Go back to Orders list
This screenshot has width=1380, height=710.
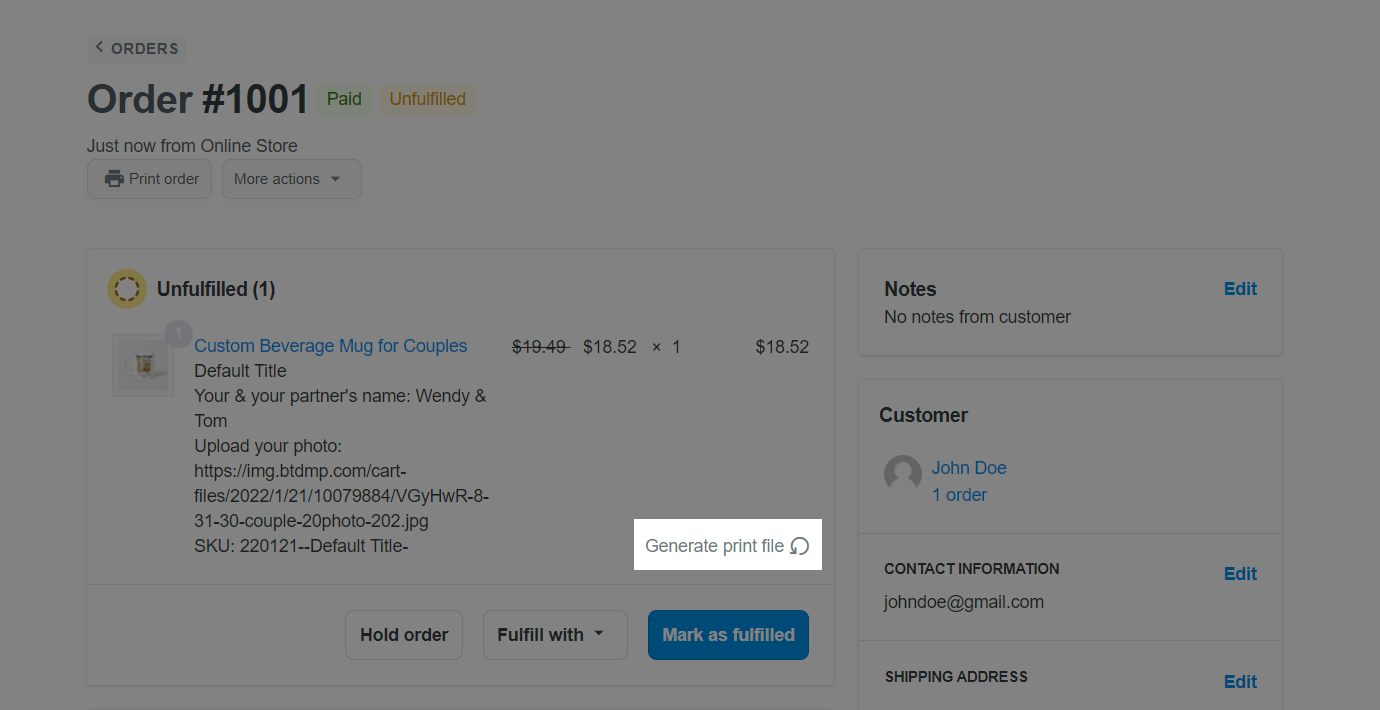point(136,48)
